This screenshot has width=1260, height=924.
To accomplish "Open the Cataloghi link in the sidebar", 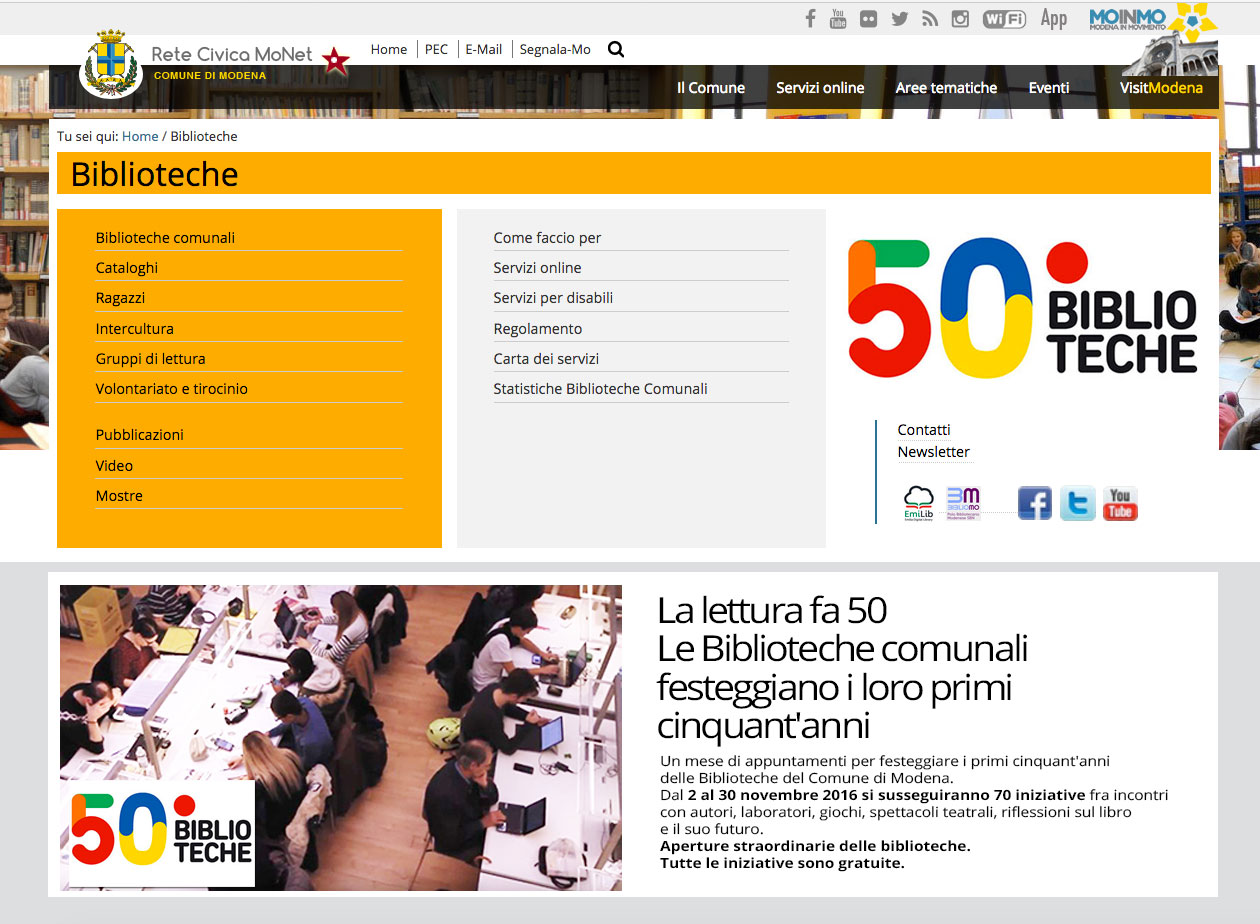I will 126,268.
